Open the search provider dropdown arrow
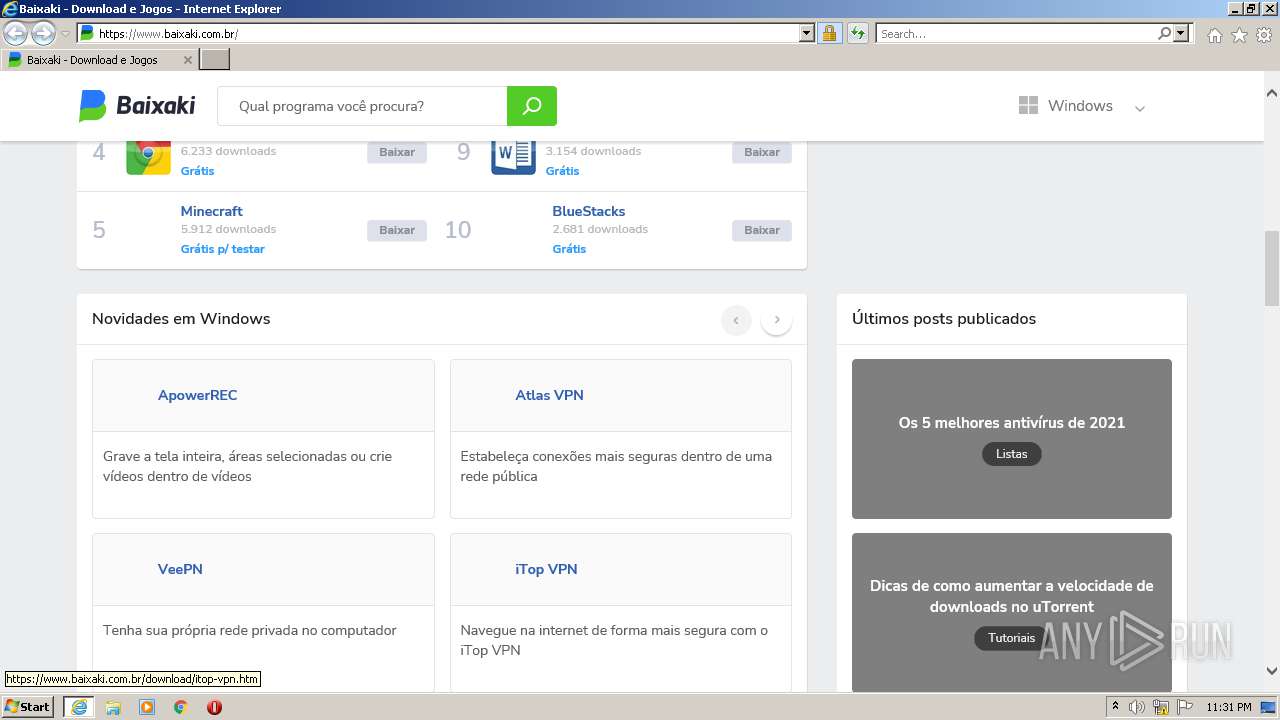 1182,33
